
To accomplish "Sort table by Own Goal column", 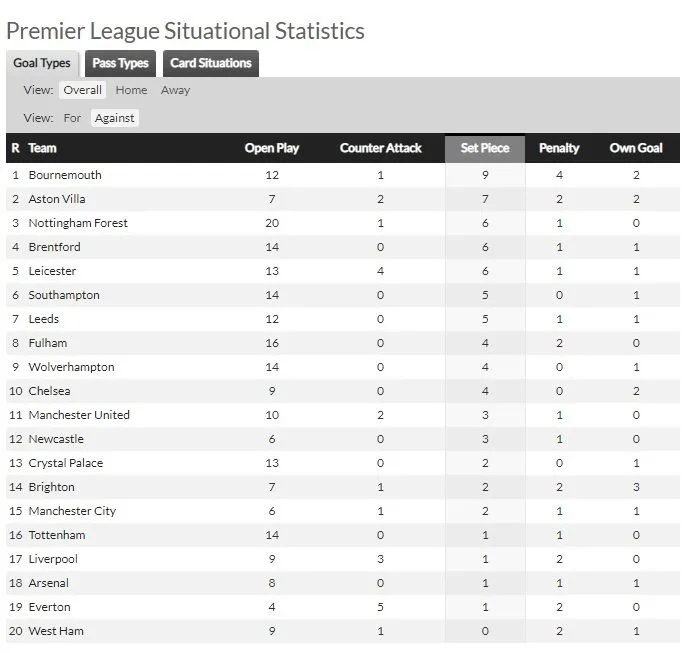I will [636, 148].
